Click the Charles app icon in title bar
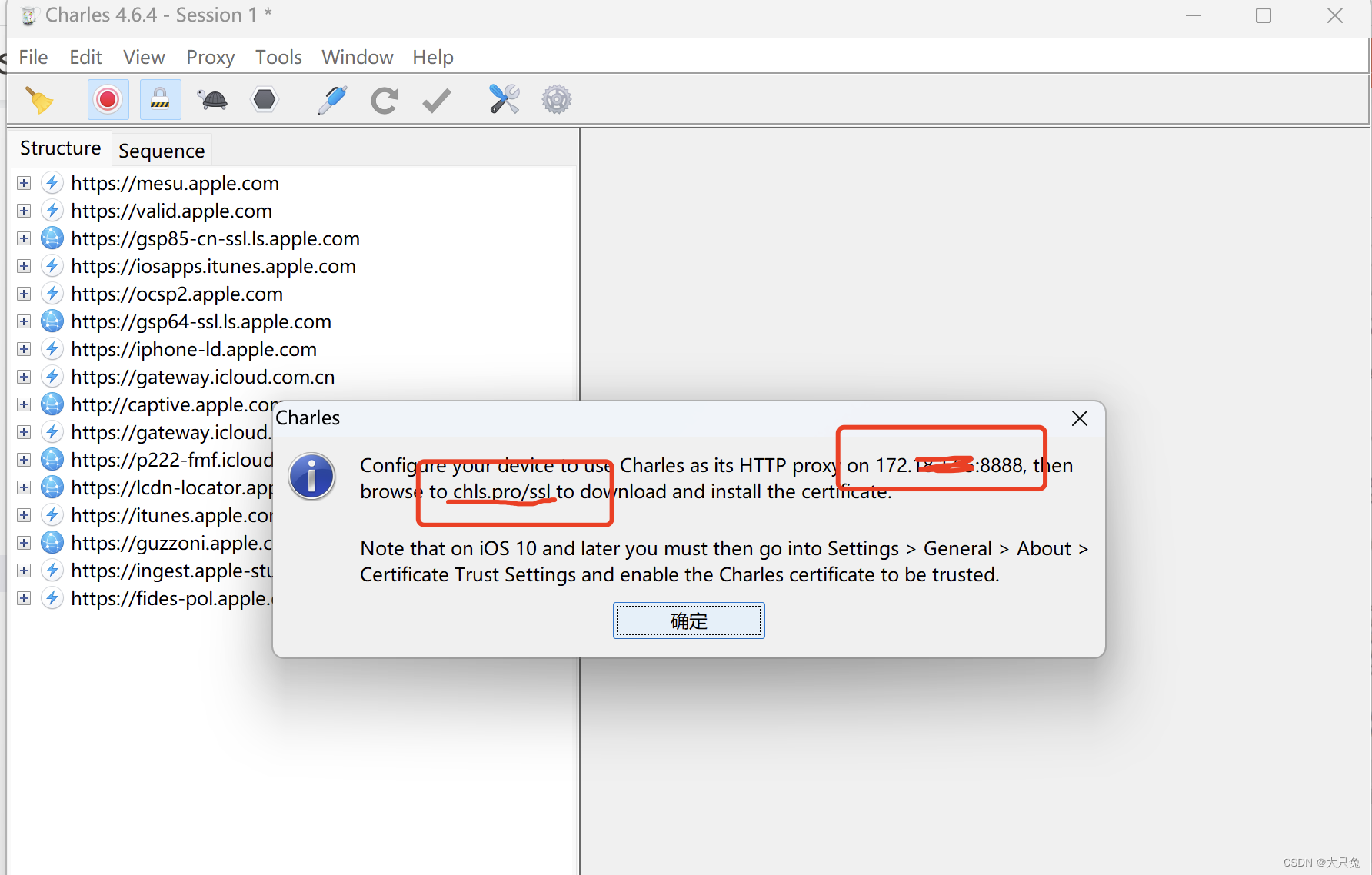The width and height of the screenshot is (1372, 875). click(28, 15)
